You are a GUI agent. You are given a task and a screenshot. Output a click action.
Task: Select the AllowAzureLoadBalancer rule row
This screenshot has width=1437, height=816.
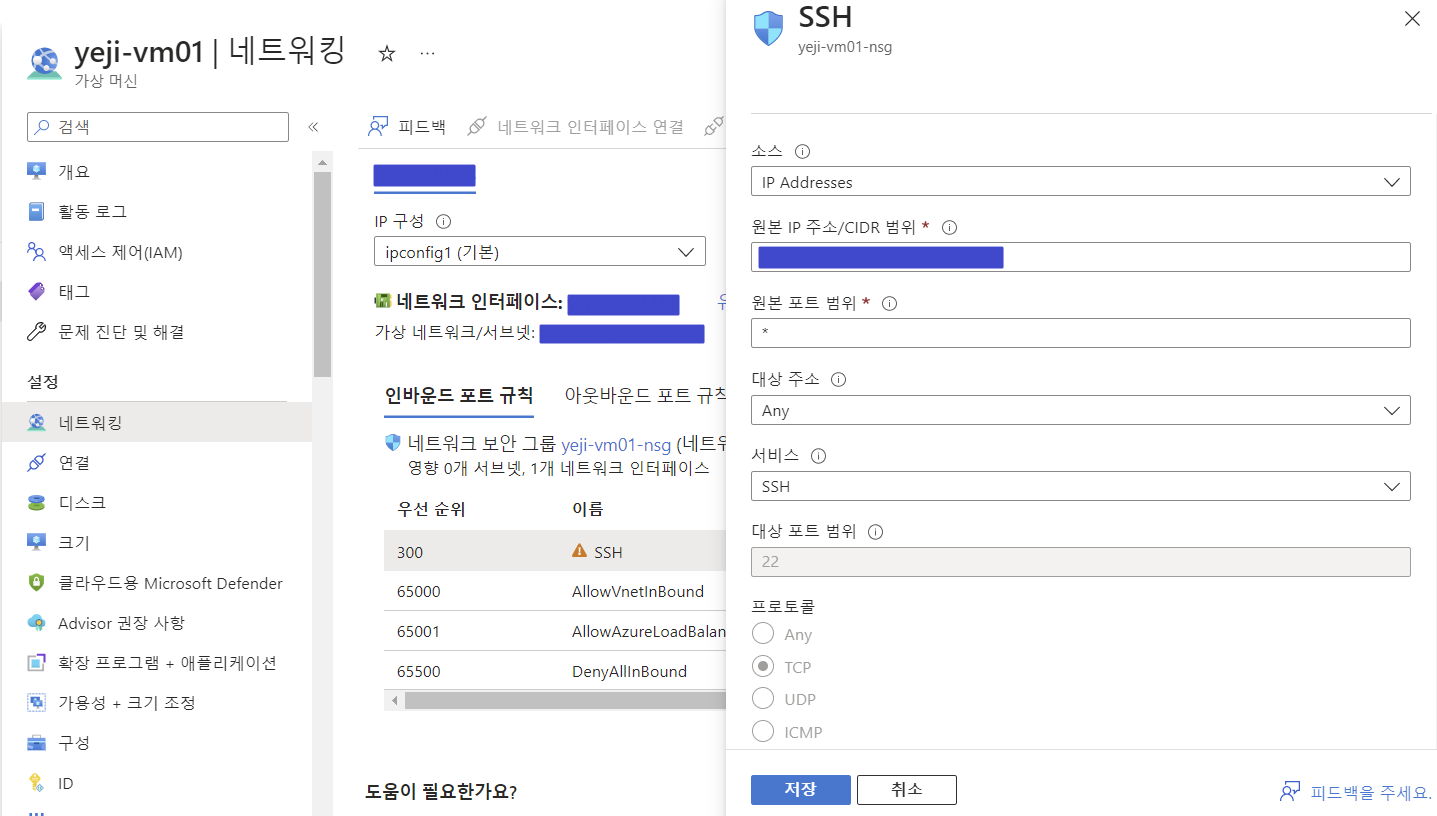coord(555,631)
